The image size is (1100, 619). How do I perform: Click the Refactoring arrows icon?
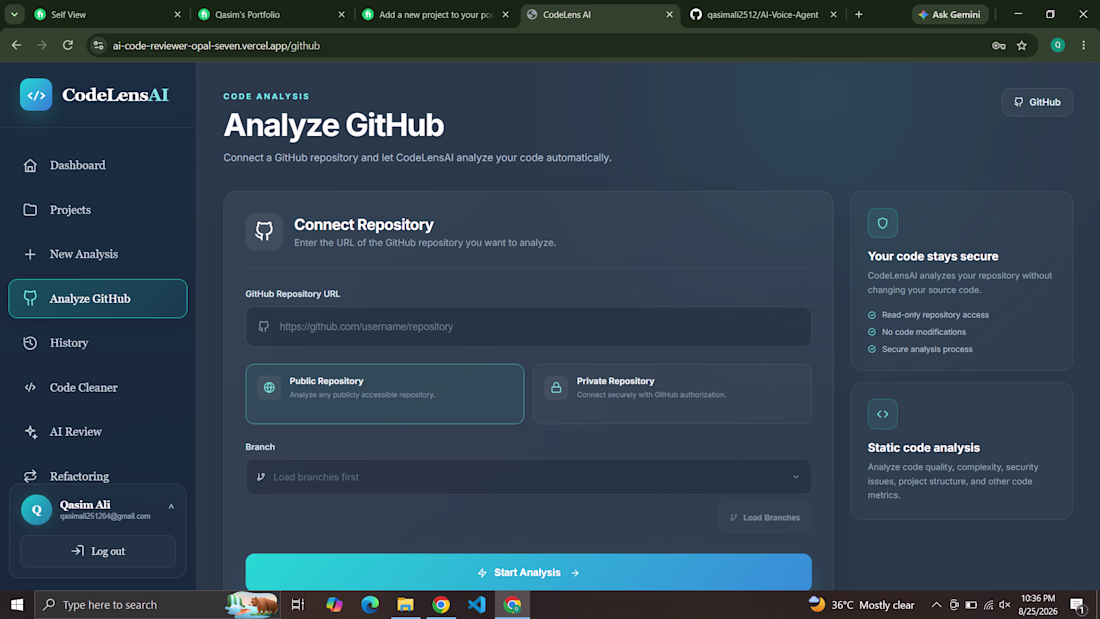(x=30, y=476)
